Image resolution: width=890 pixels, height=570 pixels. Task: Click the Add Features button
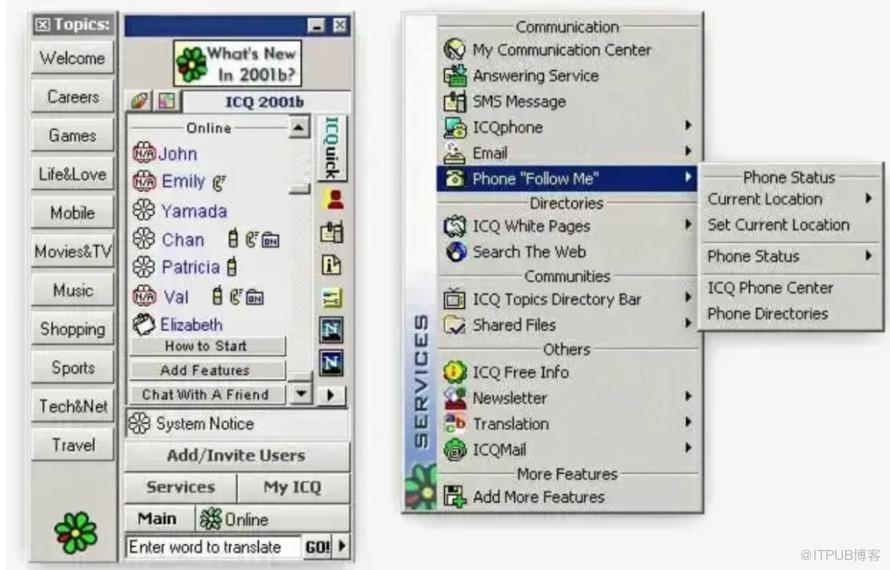click(x=206, y=370)
